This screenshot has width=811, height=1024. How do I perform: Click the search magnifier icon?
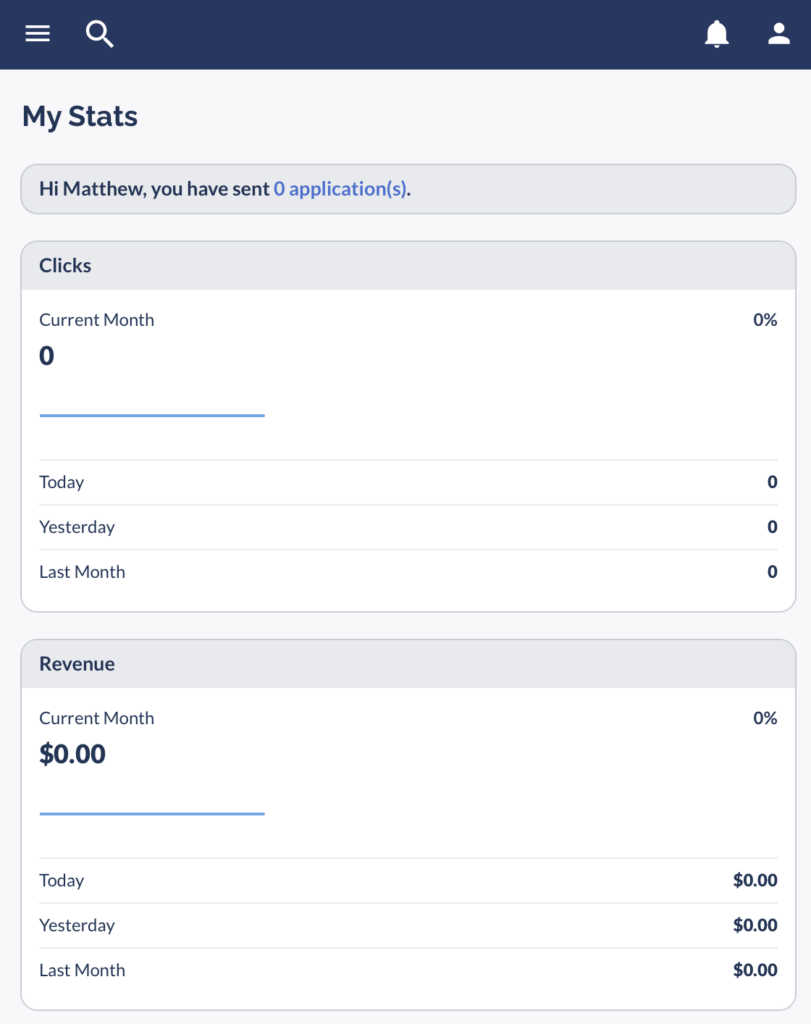(x=99, y=34)
